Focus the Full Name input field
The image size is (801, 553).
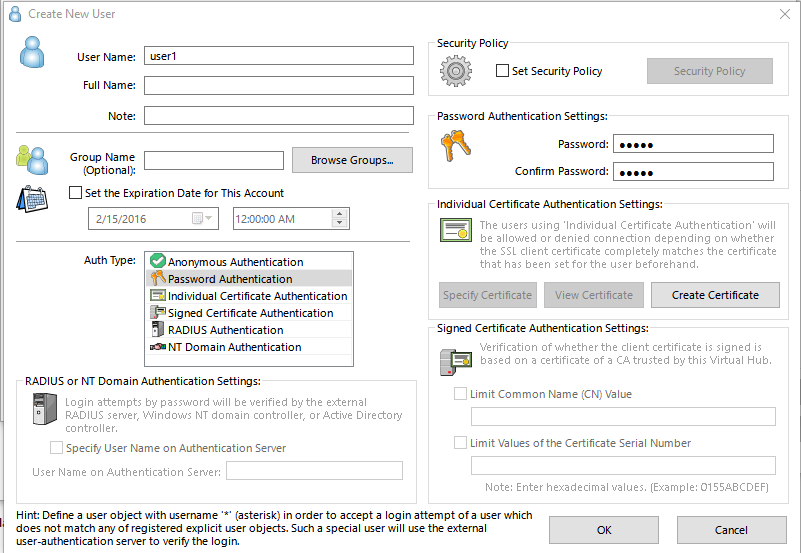(x=279, y=85)
